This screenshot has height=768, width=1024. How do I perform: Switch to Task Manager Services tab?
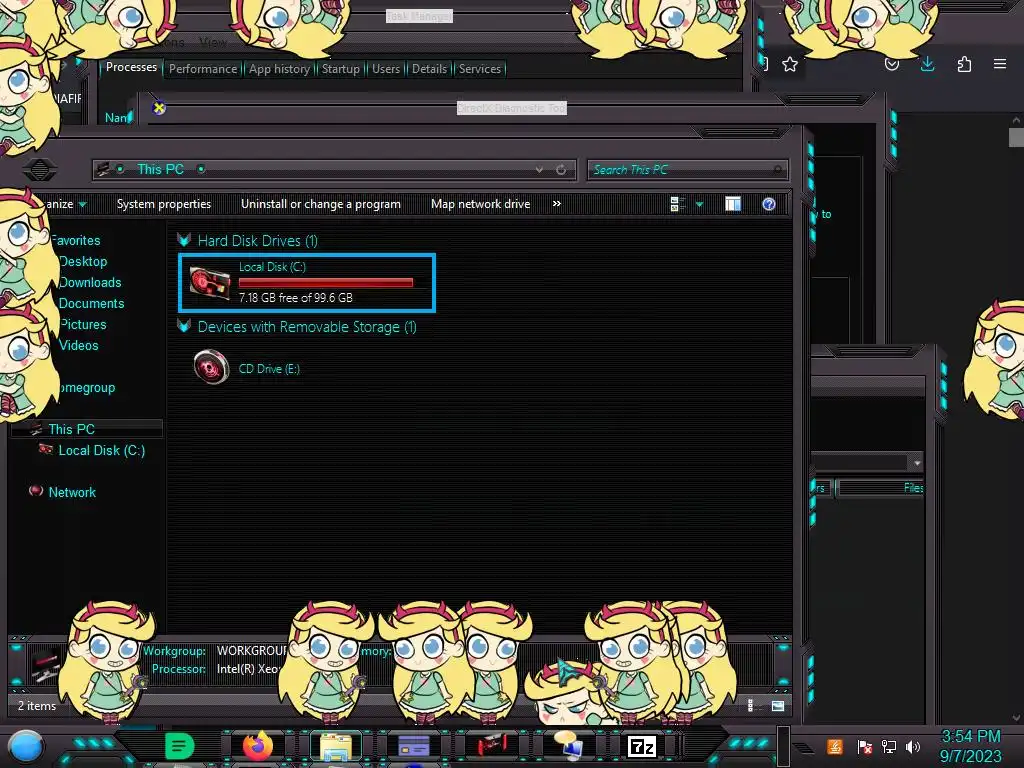coord(480,69)
